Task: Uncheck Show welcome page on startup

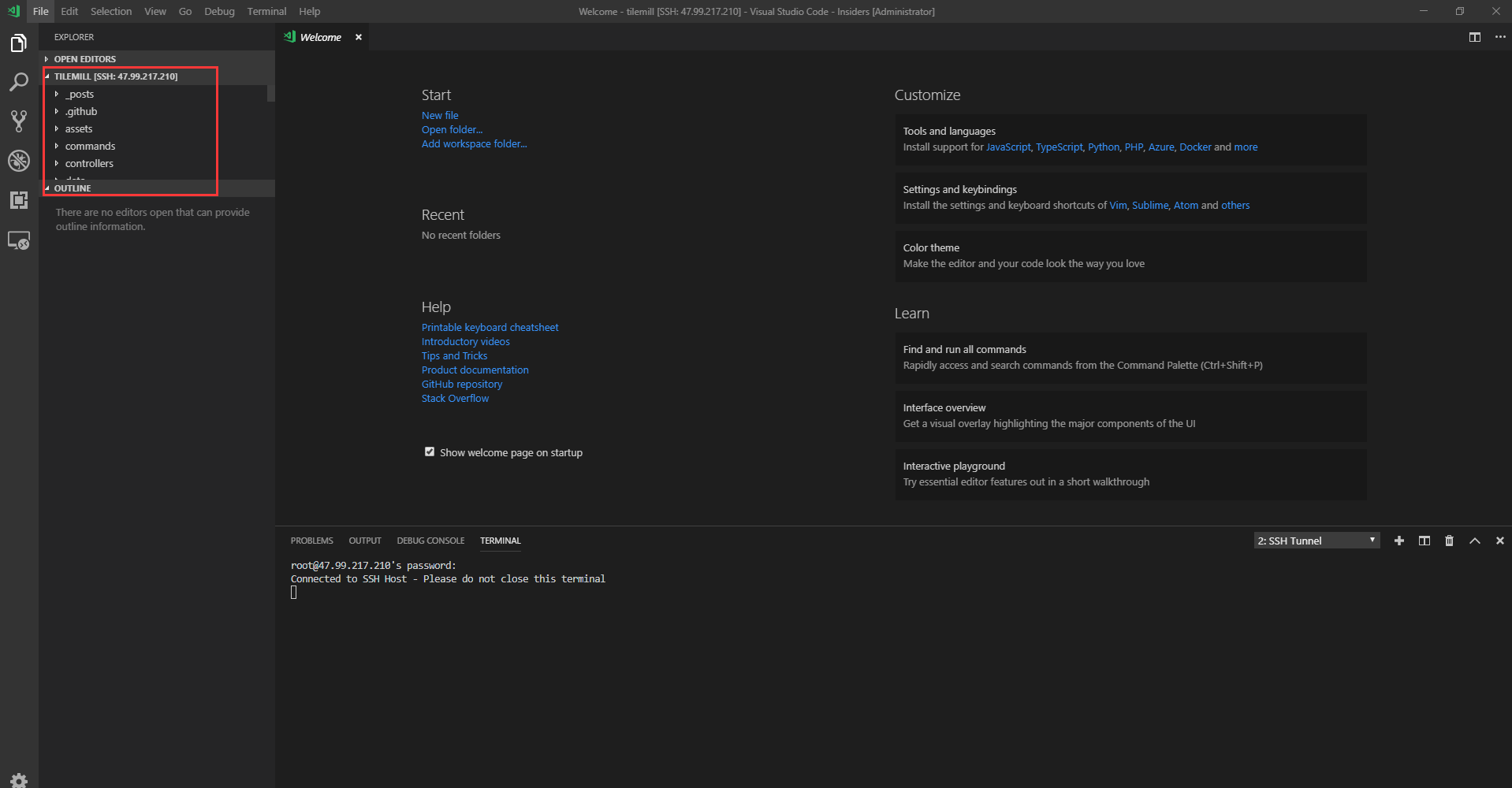Action: click(x=430, y=451)
